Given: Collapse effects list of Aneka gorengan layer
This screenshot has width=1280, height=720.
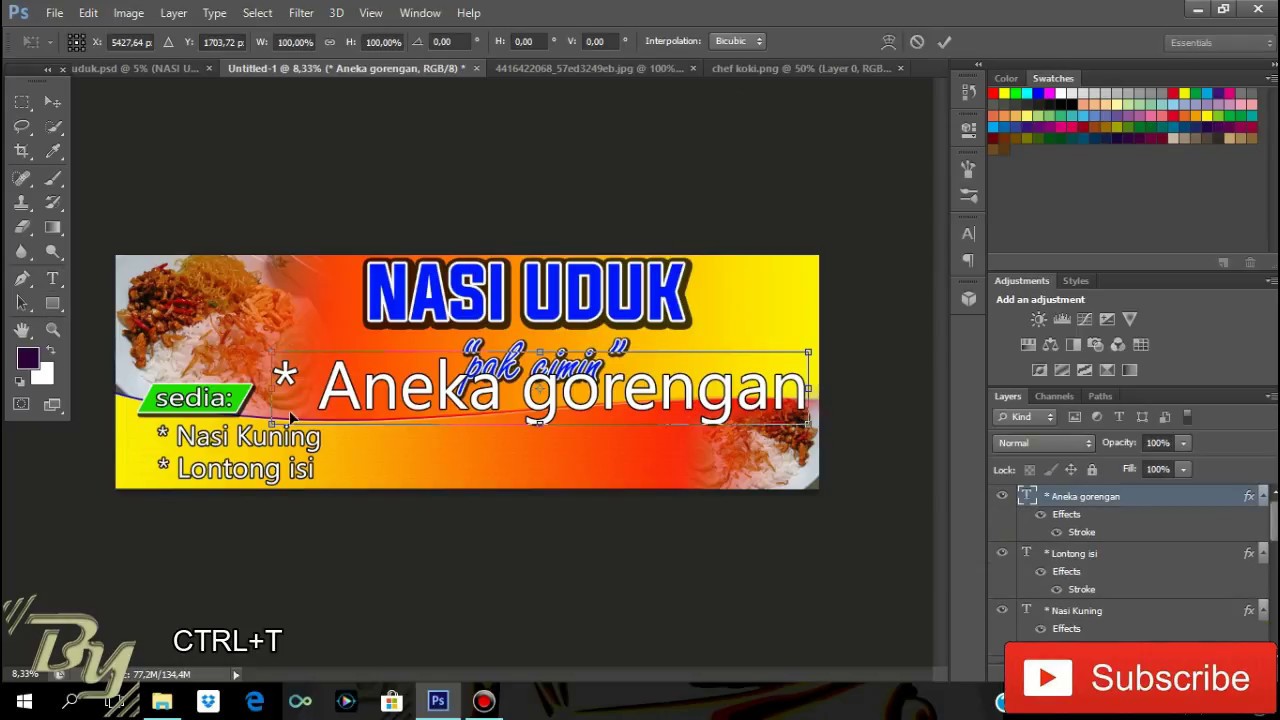Looking at the screenshot, I should (x=1263, y=496).
